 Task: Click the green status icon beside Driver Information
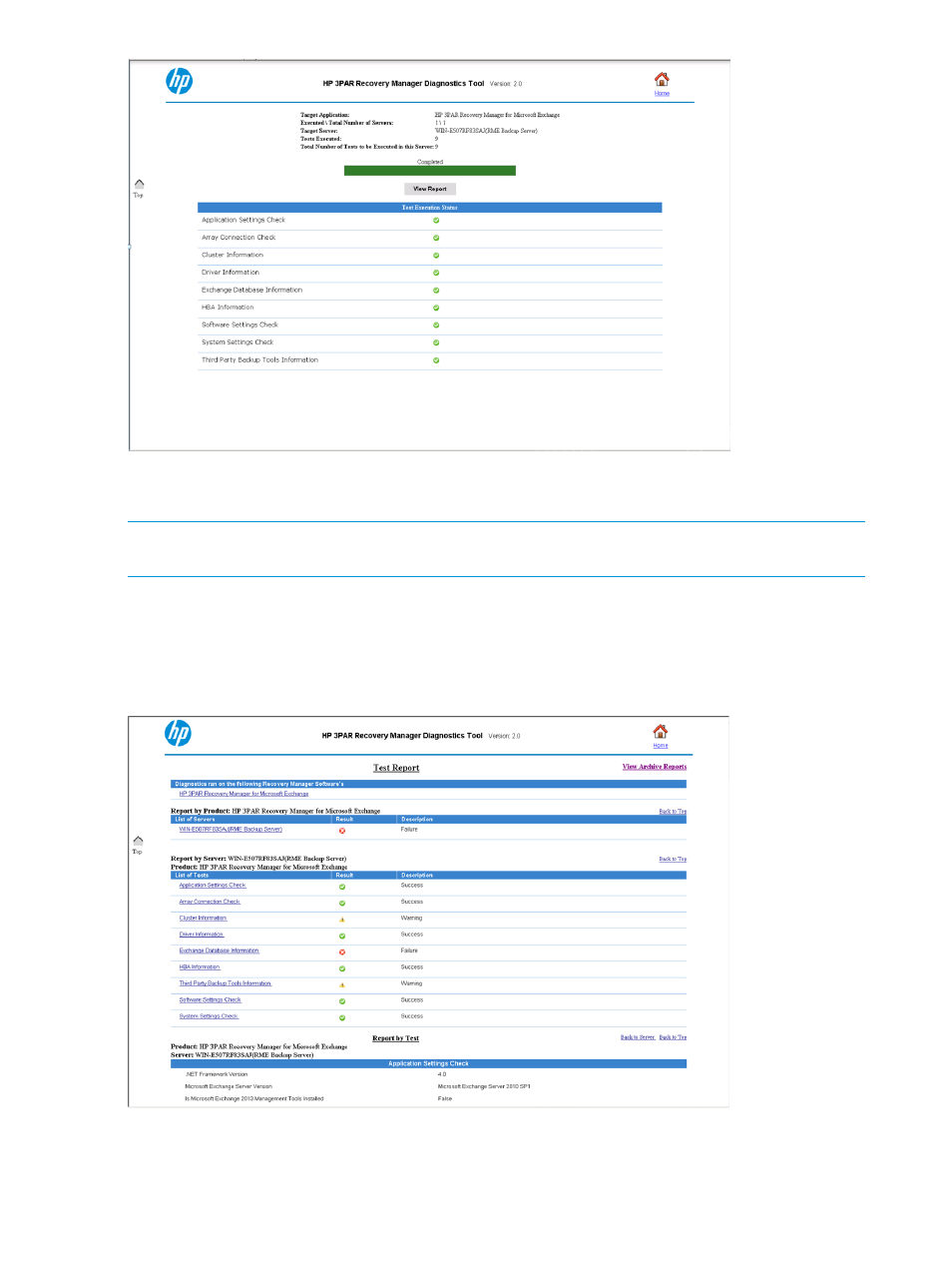point(436,273)
